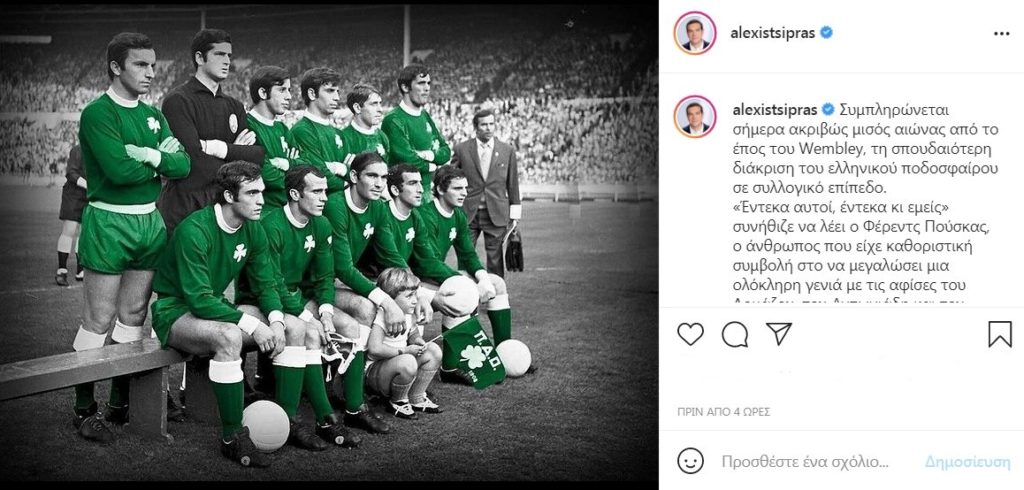
Task: Open comments via the speech bubble icon
Action: (735, 334)
